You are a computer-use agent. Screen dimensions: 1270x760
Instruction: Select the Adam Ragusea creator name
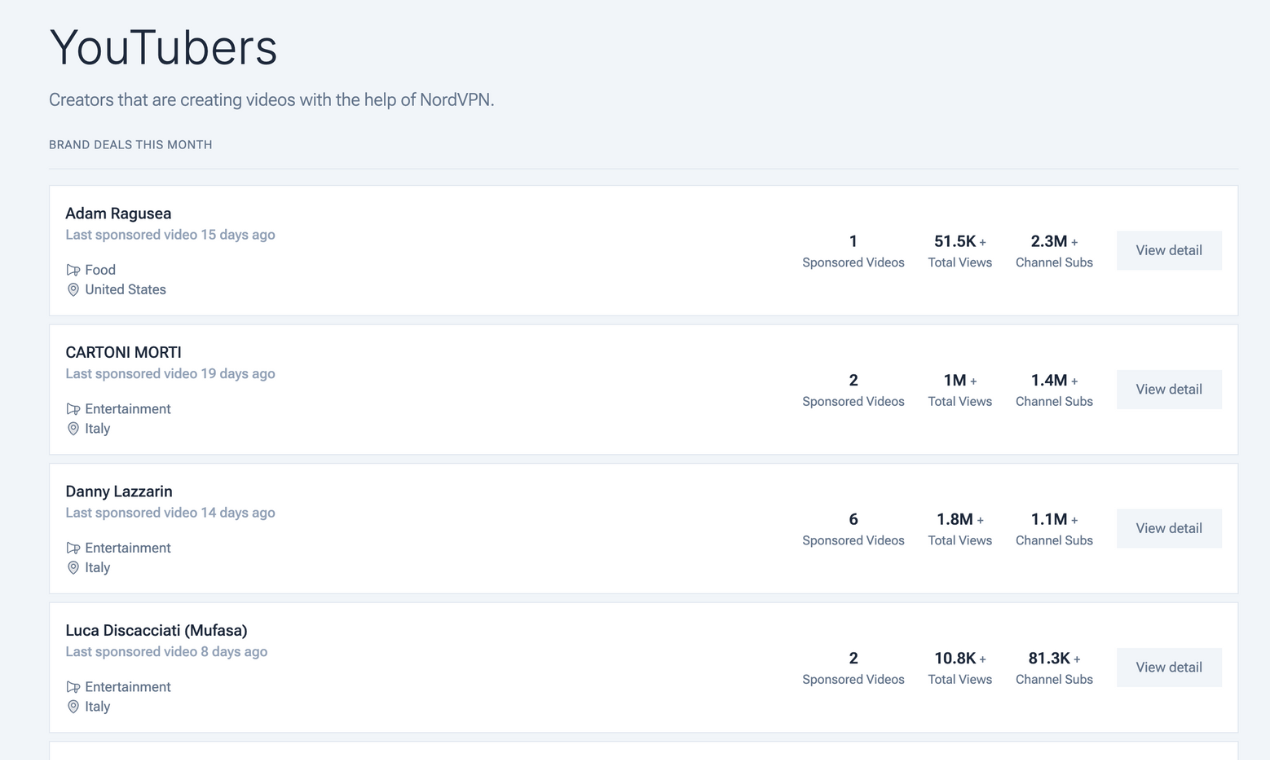118,213
